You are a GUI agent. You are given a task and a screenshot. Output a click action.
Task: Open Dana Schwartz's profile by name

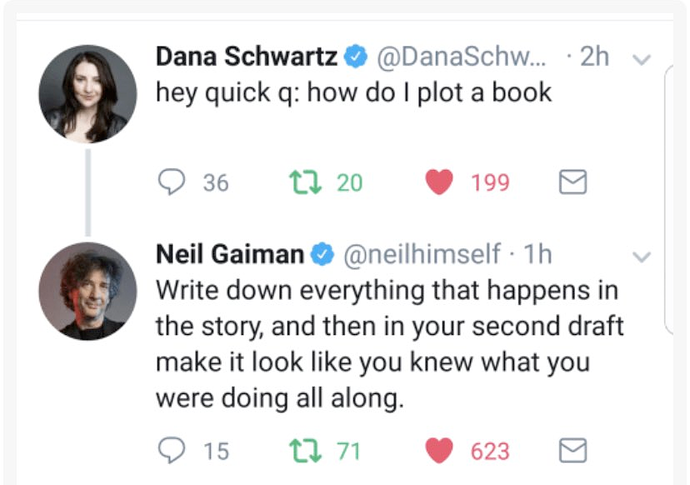246,58
